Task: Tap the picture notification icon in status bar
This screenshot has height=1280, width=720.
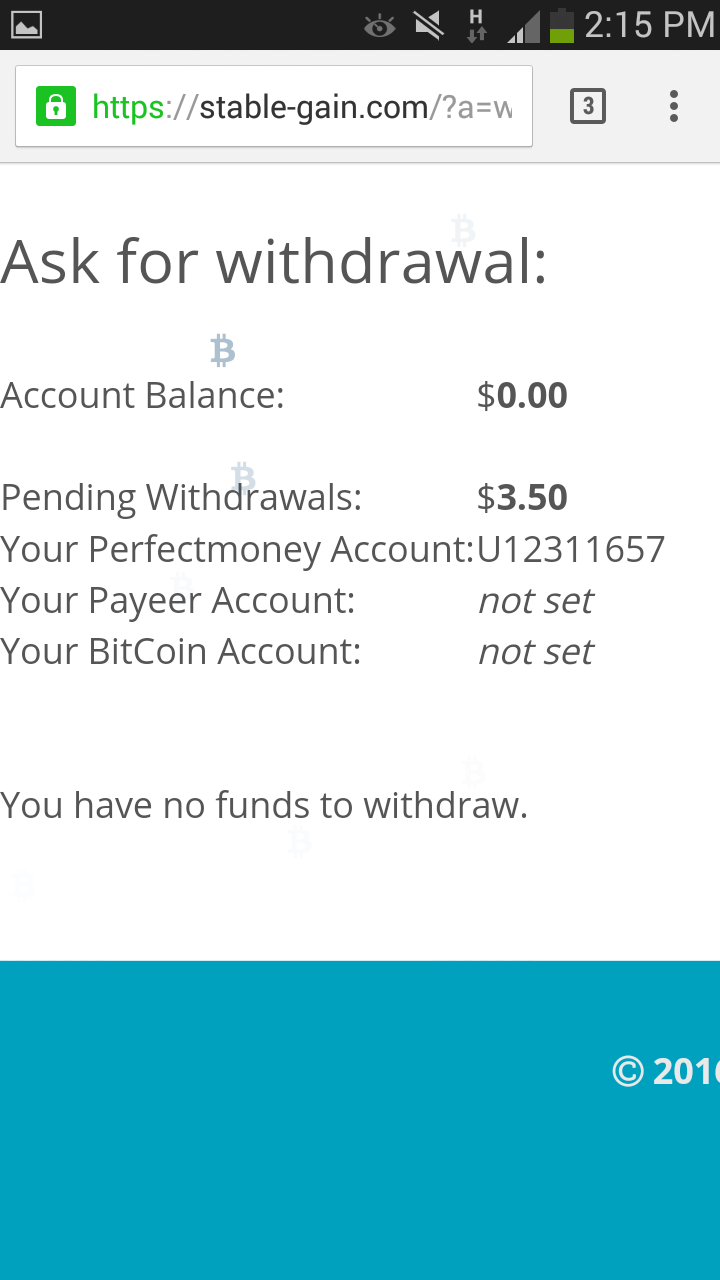Action: [27, 25]
